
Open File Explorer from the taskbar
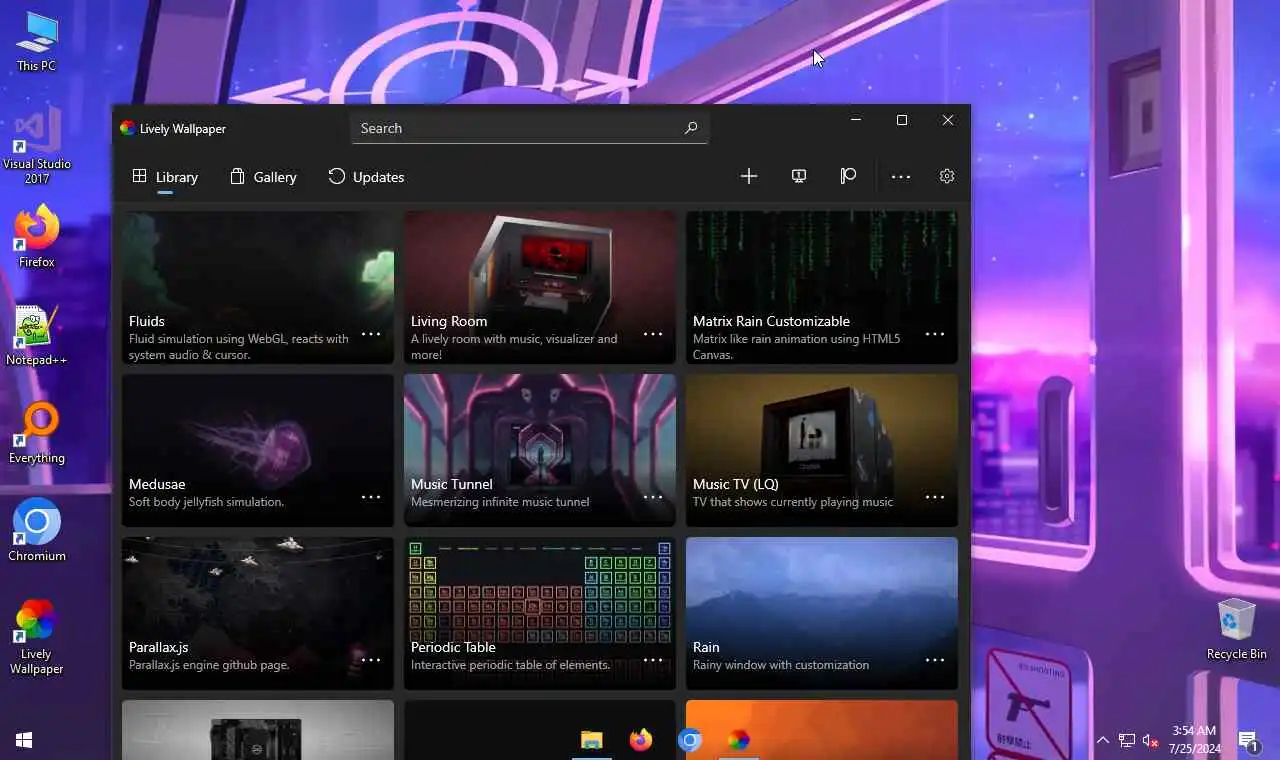pyautogui.click(x=592, y=740)
